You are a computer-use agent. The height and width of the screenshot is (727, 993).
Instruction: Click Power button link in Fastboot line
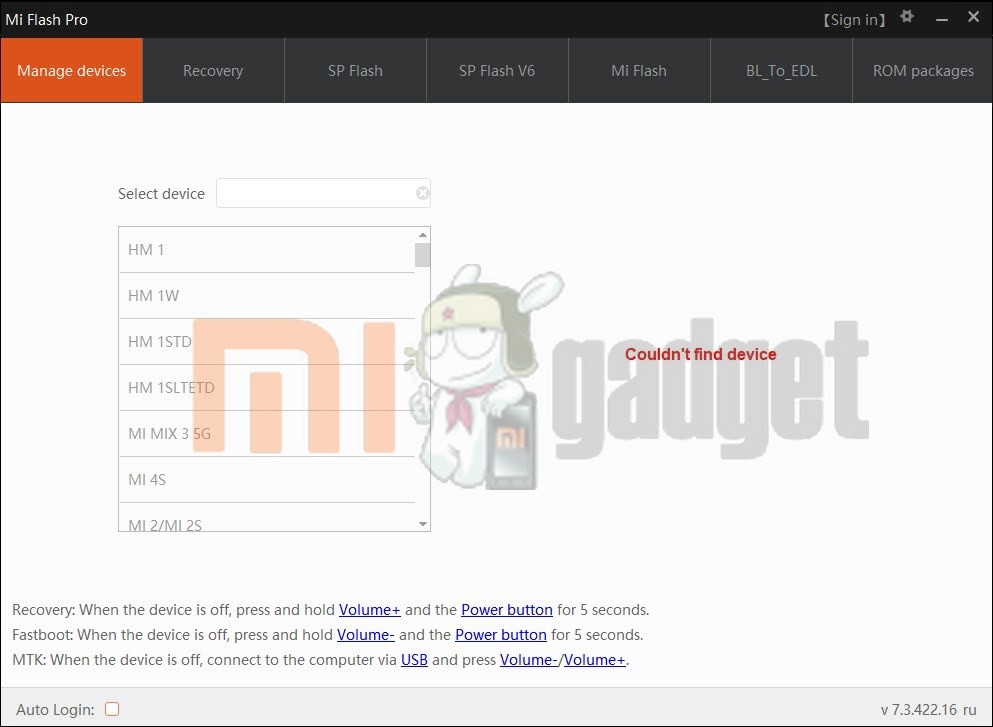click(500, 635)
